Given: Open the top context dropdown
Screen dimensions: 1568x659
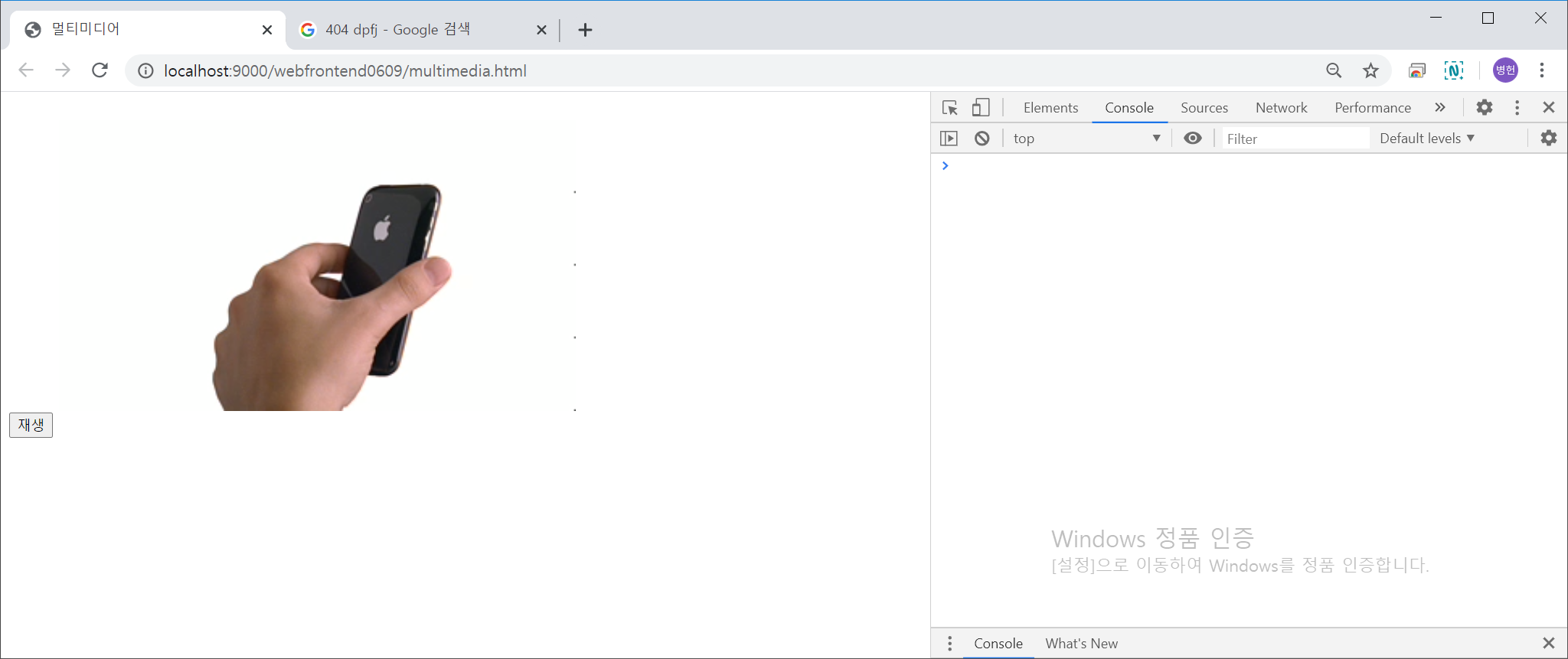Looking at the screenshot, I should [x=1086, y=139].
